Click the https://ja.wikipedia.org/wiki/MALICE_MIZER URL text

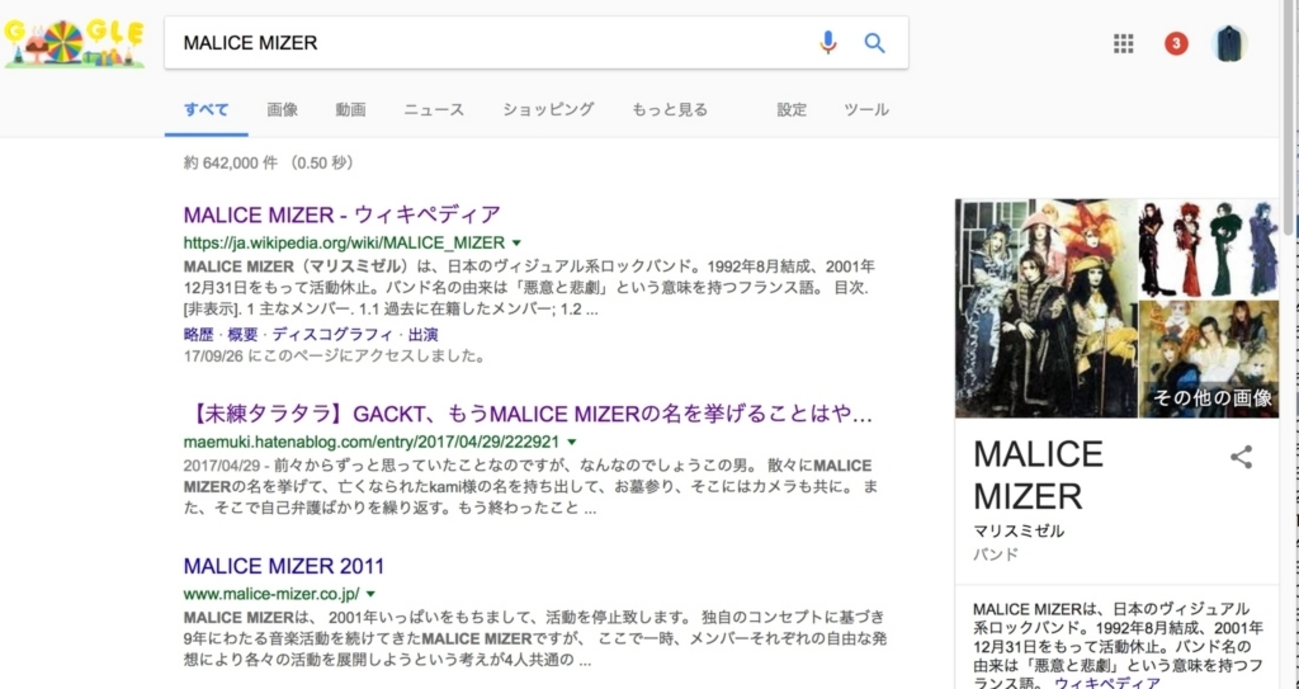pos(344,243)
